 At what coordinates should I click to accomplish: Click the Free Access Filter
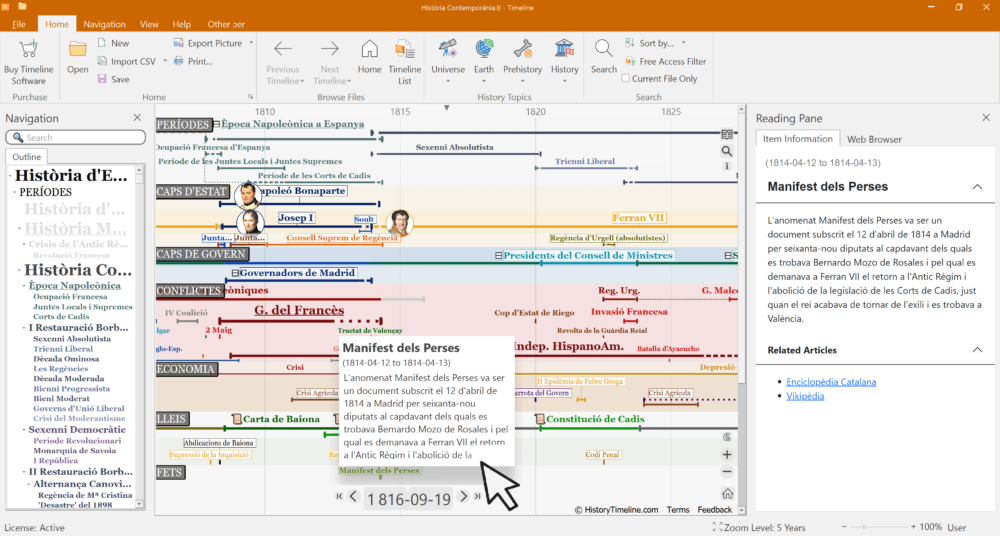coord(666,61)
